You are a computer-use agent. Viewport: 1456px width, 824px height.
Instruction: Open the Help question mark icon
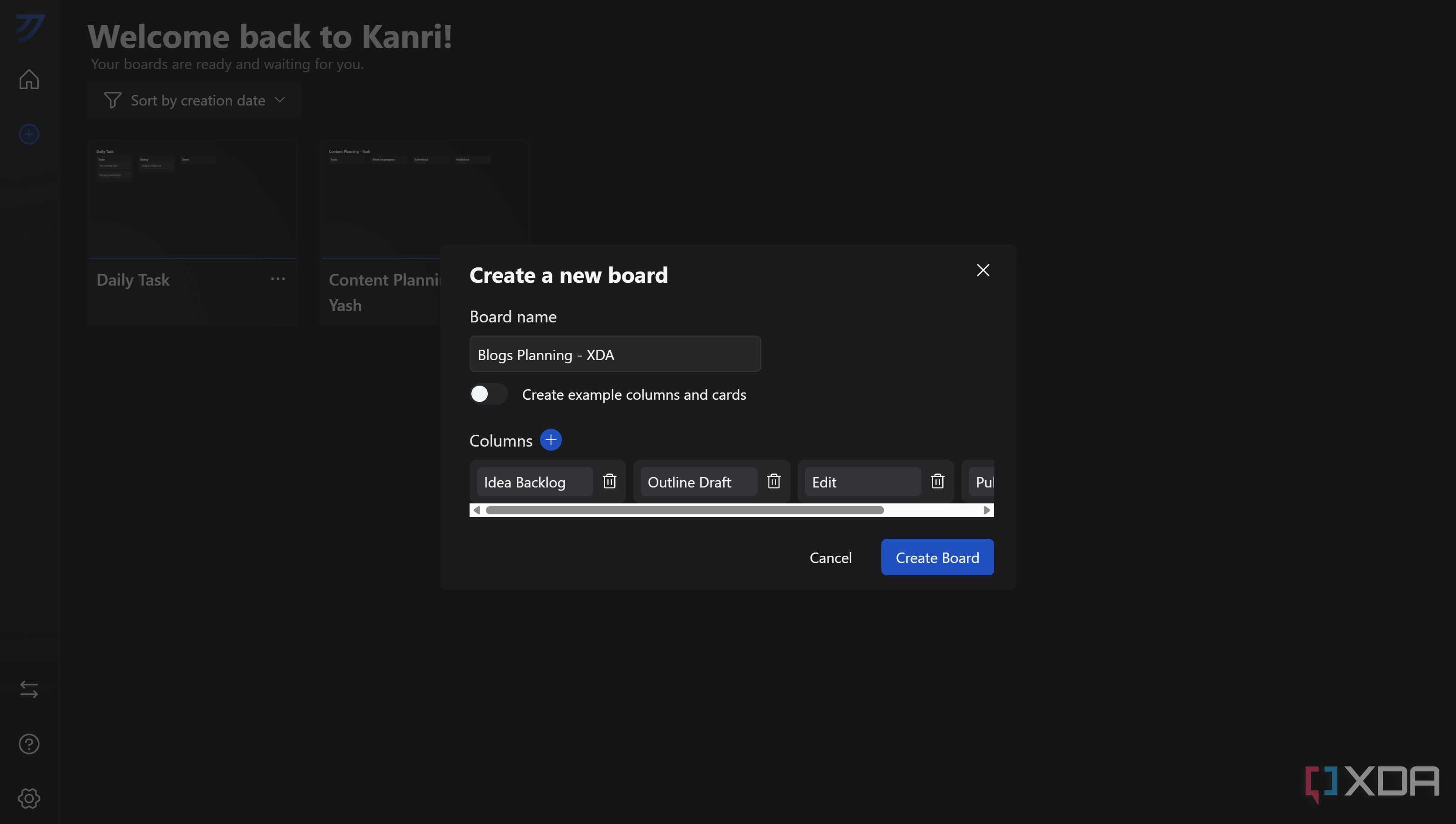(29, 744)
